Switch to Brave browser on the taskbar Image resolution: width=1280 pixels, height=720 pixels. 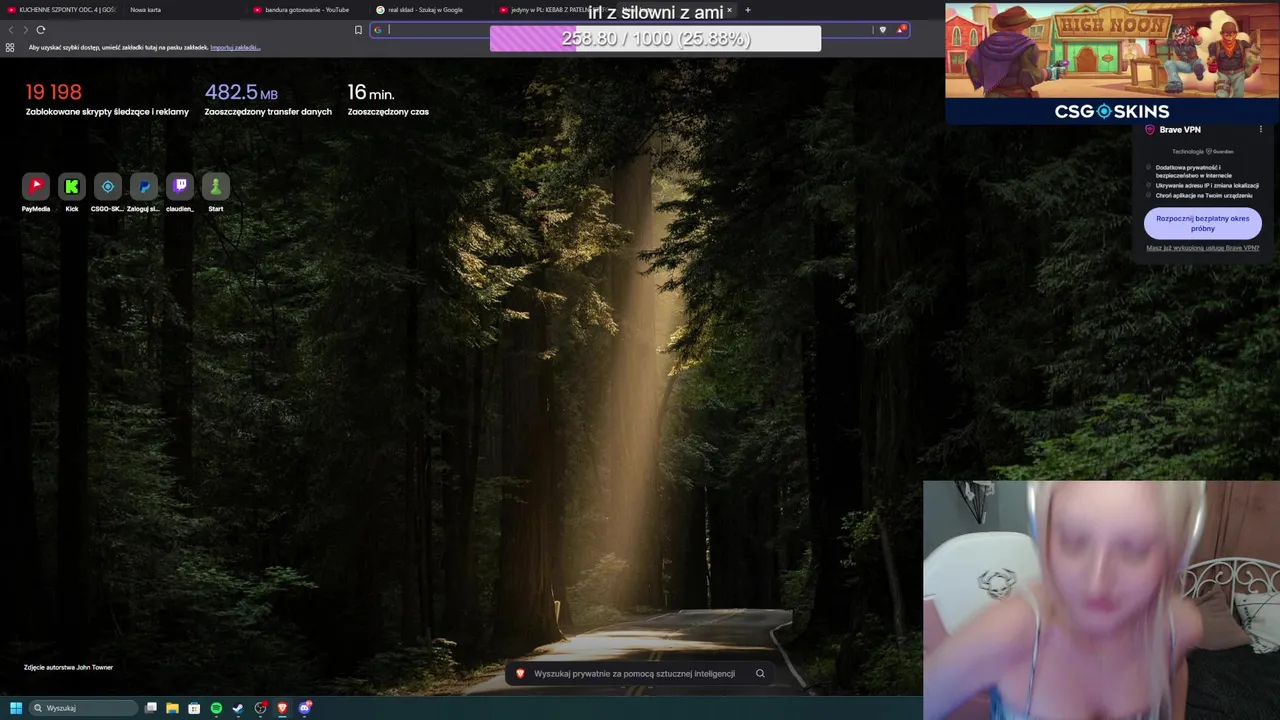pos(282,708)
